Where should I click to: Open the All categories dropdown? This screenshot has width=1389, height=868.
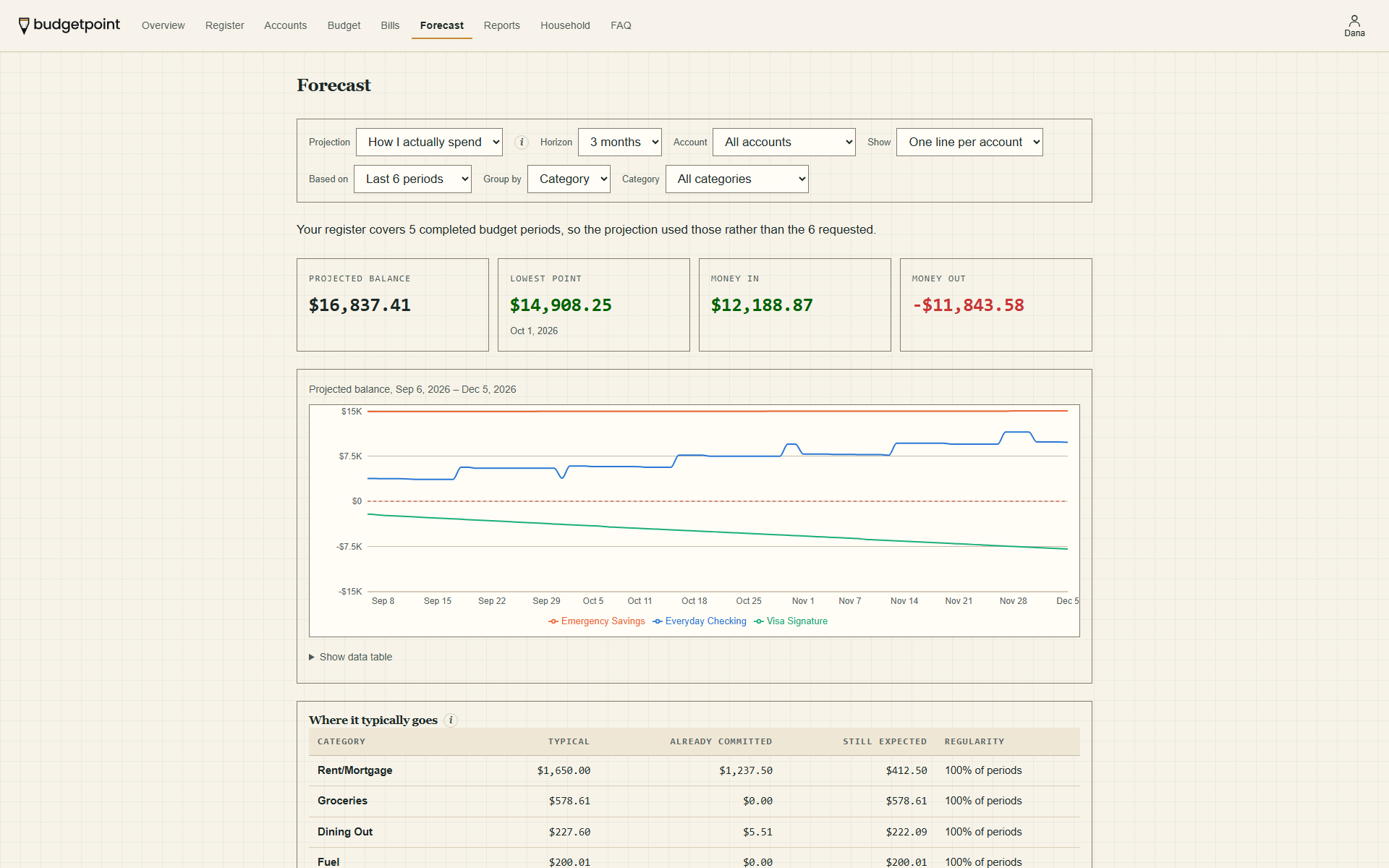(736, 179)
